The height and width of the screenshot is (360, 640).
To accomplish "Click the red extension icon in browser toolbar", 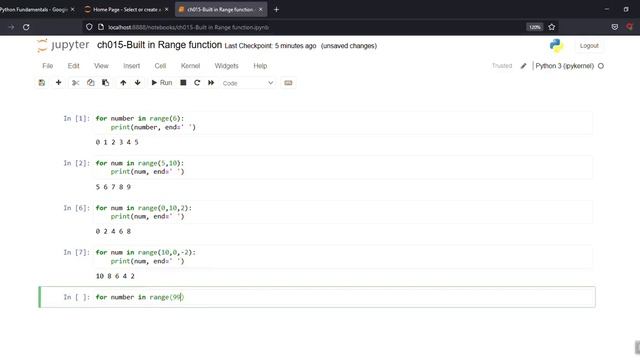I will (x=630, y=27).
